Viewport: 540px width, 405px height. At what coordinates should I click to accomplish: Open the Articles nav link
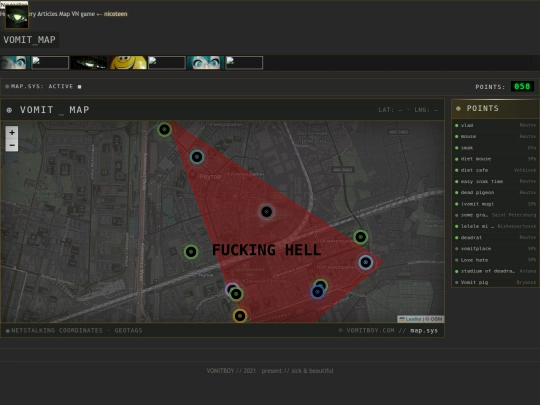[48, 14]
